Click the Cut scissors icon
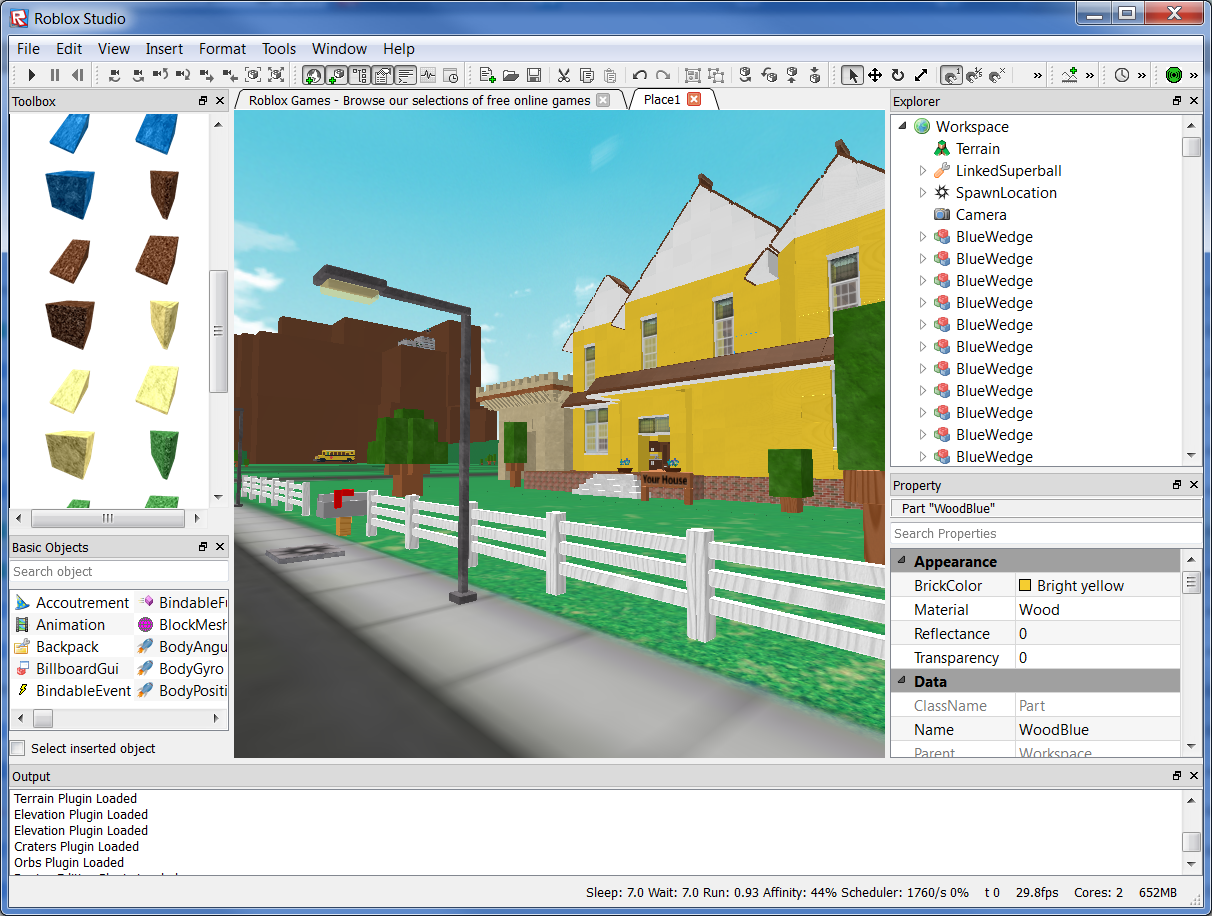The height and width of the screenshot is (916, 1212). click(x=563, y=75)
